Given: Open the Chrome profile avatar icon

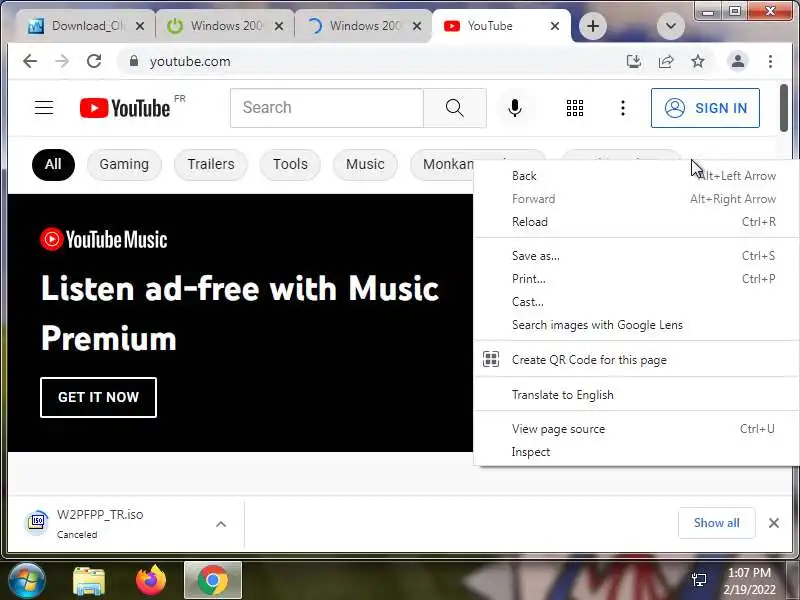Looking at the screenshot, I should (738, 62).
